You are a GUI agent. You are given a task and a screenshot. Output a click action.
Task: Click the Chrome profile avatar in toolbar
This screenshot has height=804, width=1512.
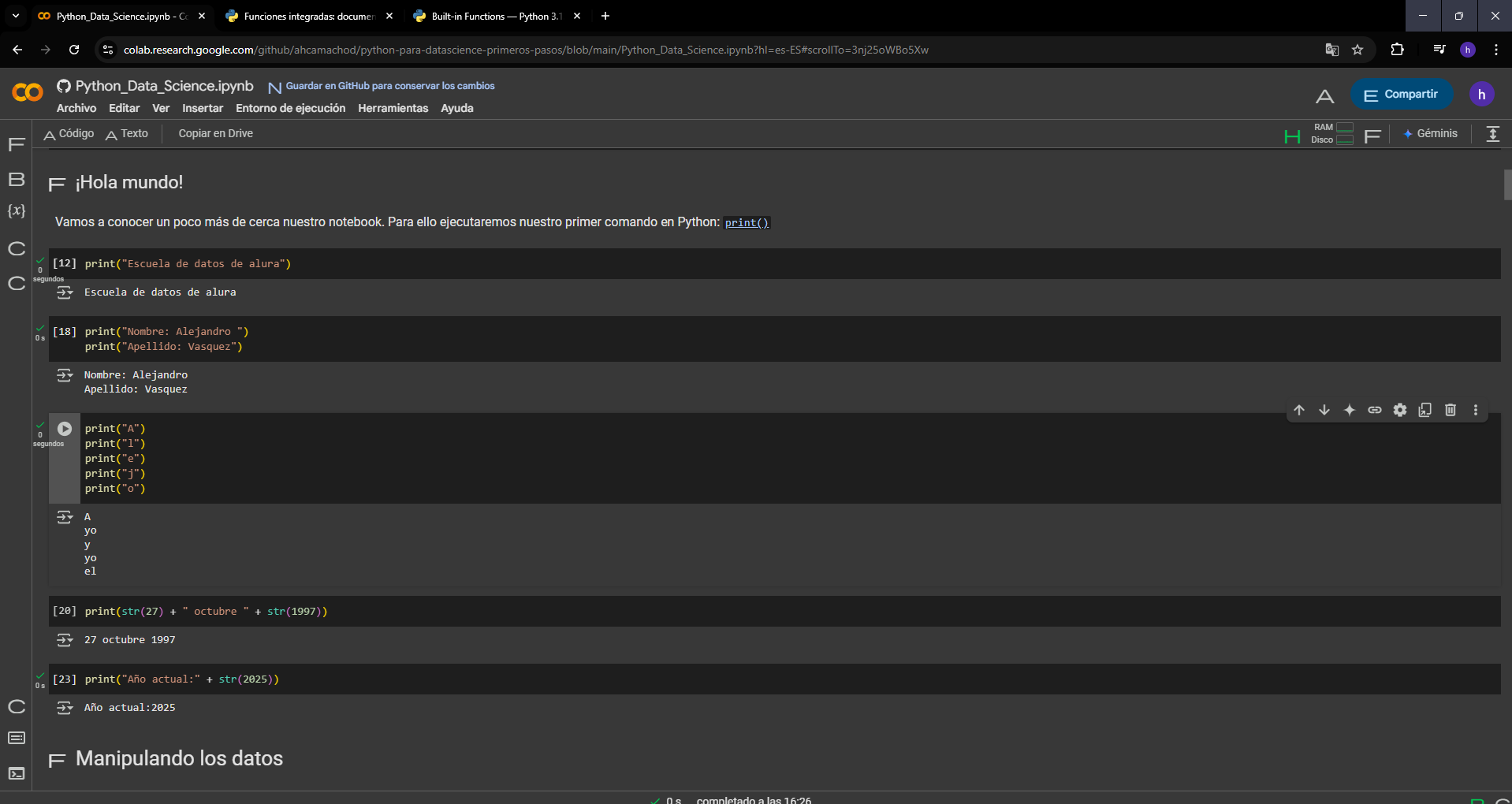coord(1468,50)
